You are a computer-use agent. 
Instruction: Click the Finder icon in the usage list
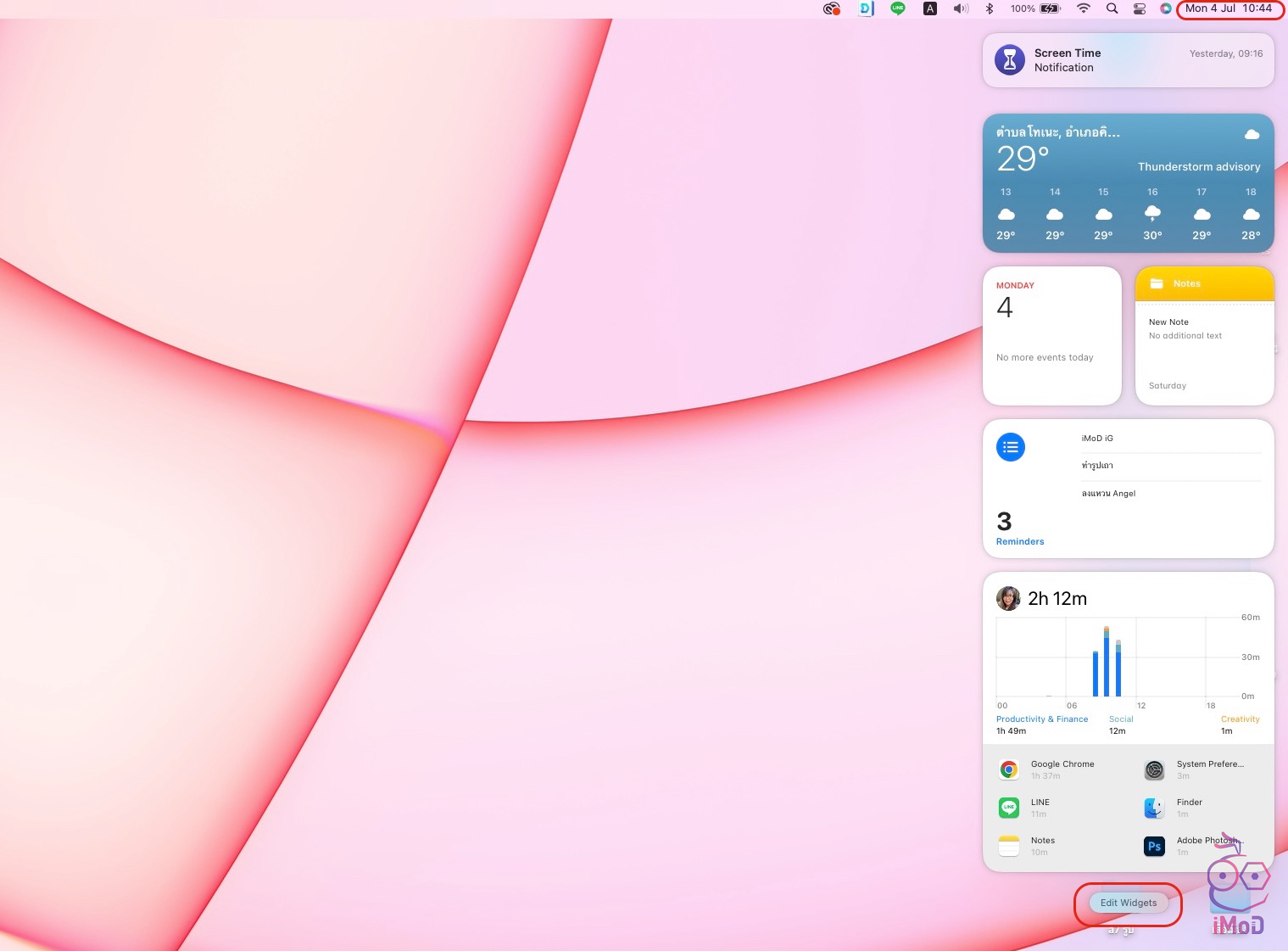pyautogui.click(x=1154, y=808)
